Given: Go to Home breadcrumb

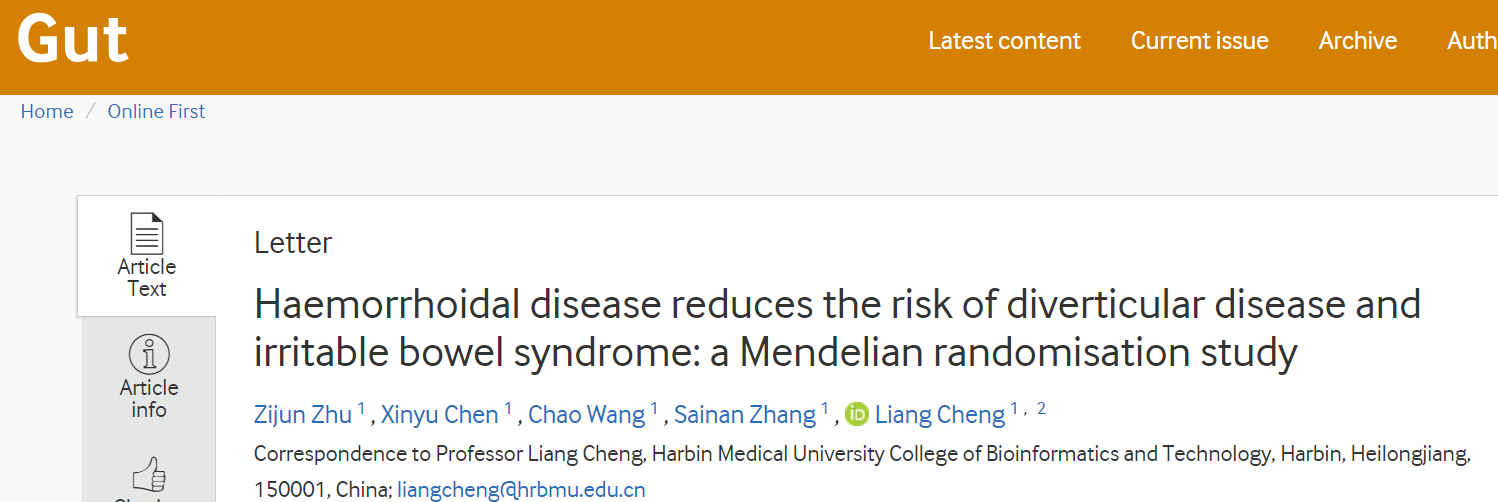Looking at the screenshot, I should coord(47,111).
